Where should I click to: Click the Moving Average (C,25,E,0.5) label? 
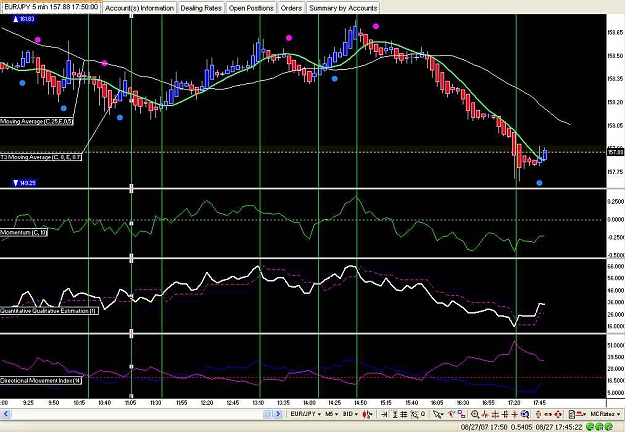click(37, 121)
